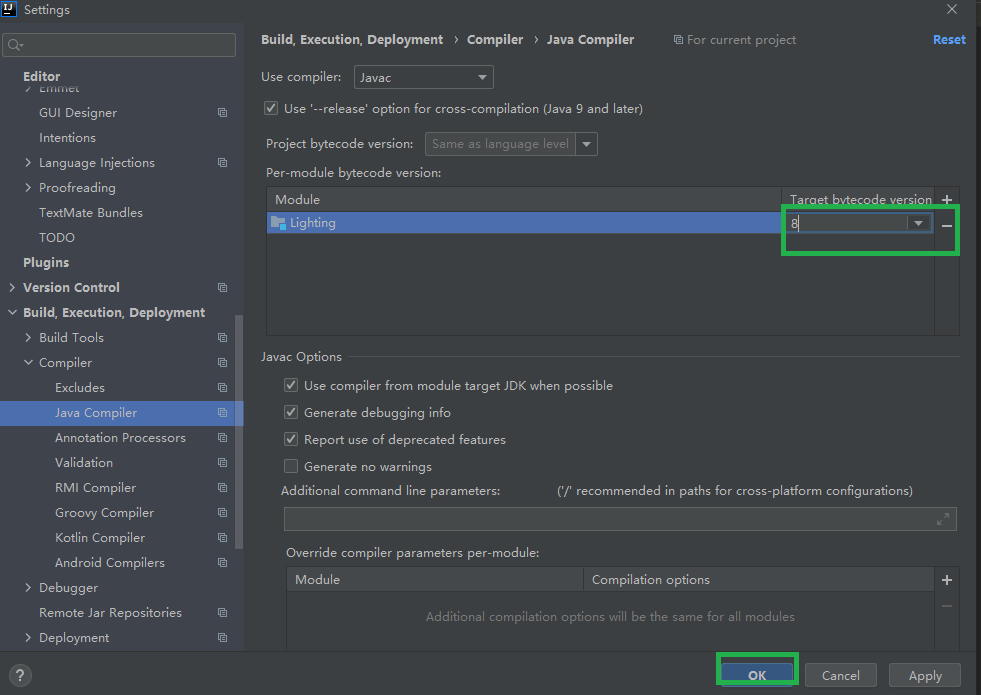Click the project-level icon beside Annotation Processors
Viewport: 981px width, 695px height.
click(222, 438)
